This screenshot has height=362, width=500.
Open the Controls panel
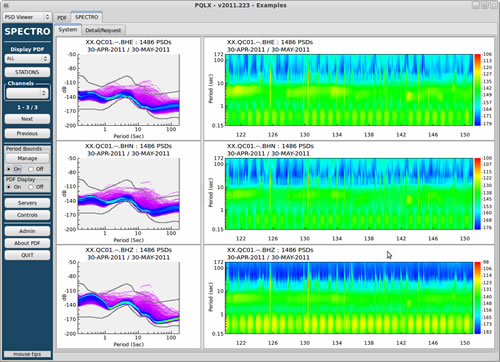coord(27,215)
